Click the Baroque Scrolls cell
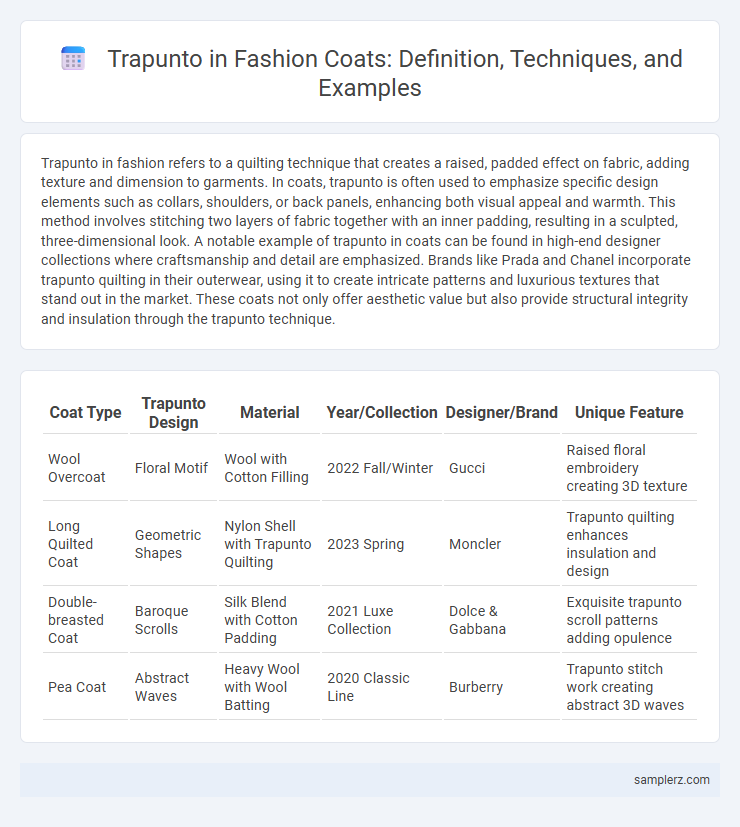The image size is (740, 827). [x=174, y=620]
